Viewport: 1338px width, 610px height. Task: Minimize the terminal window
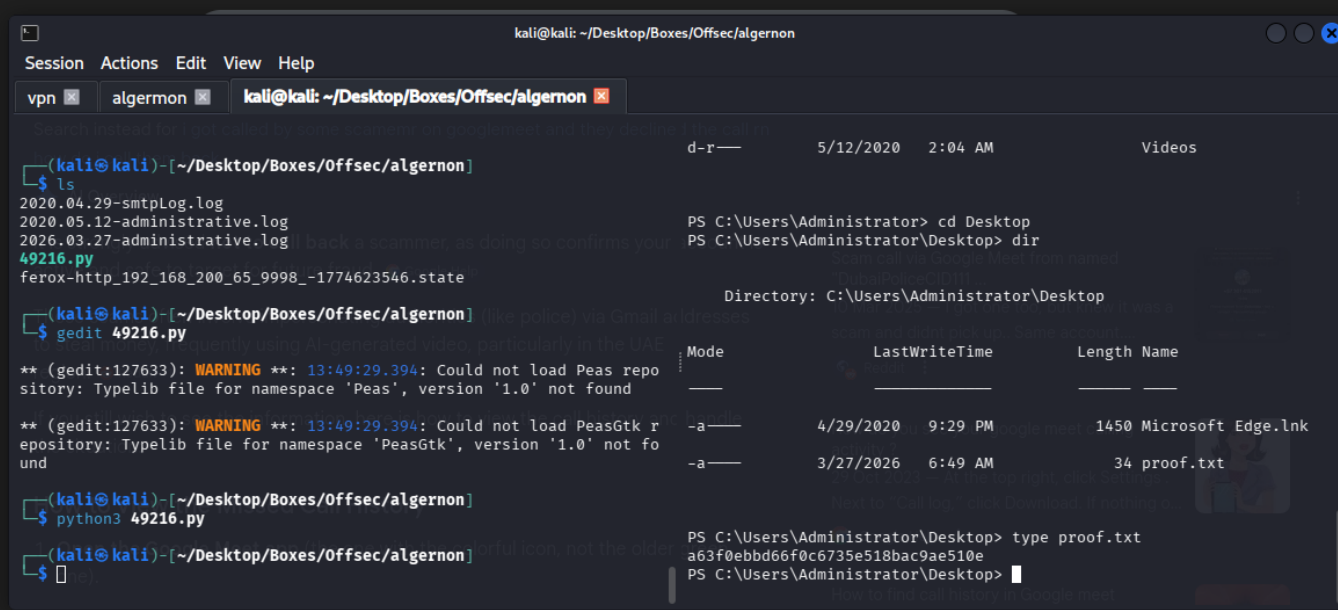click(x=1276, y=33)
